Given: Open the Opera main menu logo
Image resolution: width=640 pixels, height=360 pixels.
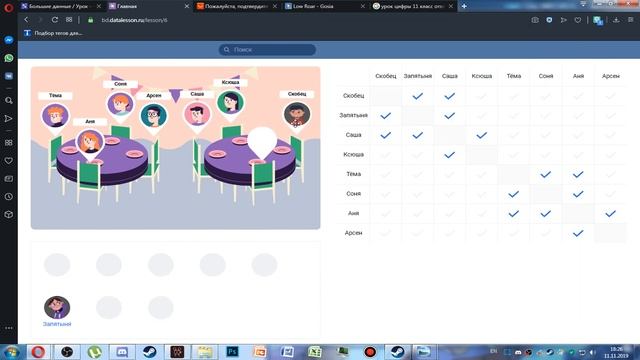Looking at the screenshot, I should (x=9, y=7).
